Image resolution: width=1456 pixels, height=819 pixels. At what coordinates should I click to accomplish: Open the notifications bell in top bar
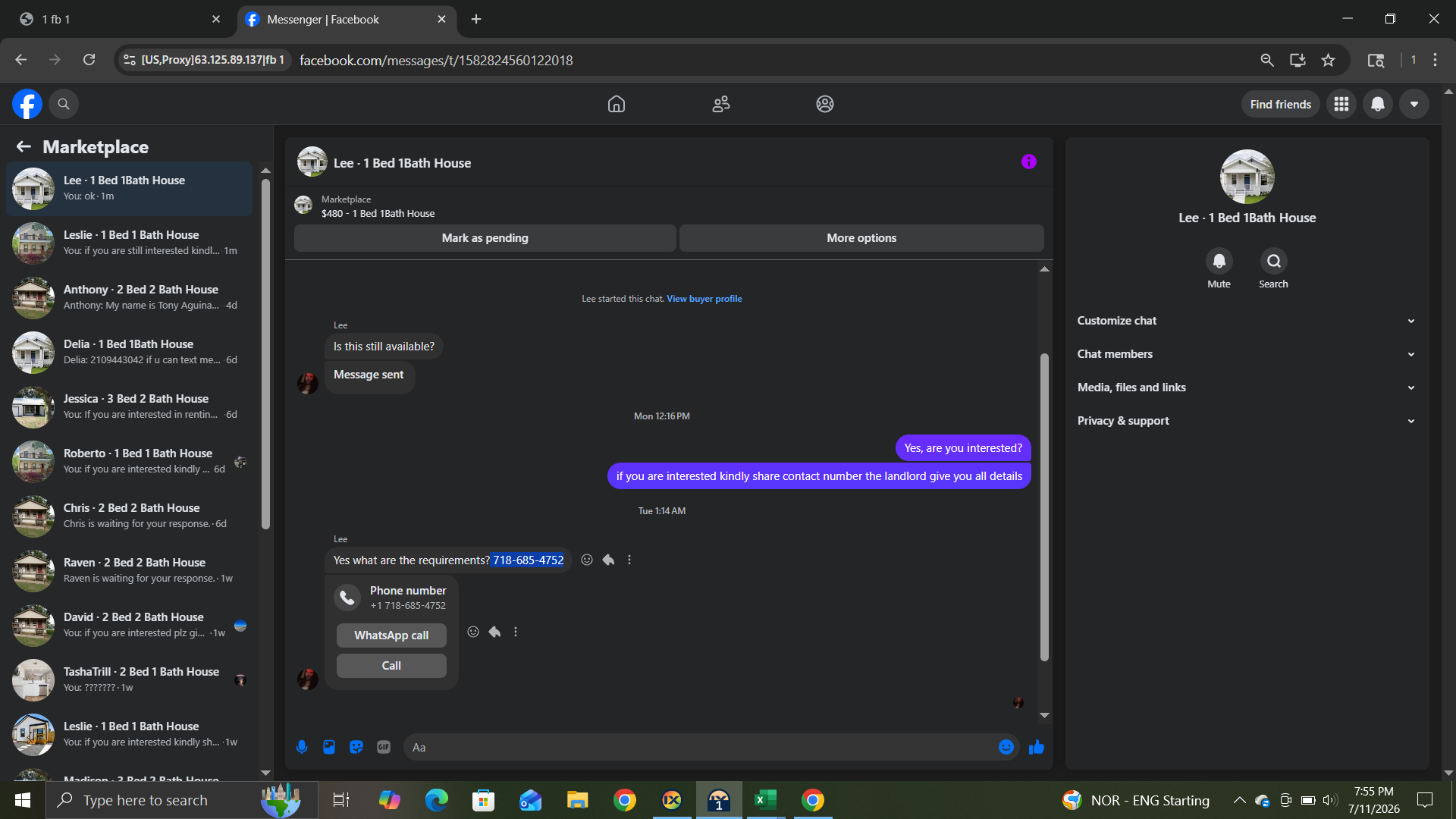1378,104
